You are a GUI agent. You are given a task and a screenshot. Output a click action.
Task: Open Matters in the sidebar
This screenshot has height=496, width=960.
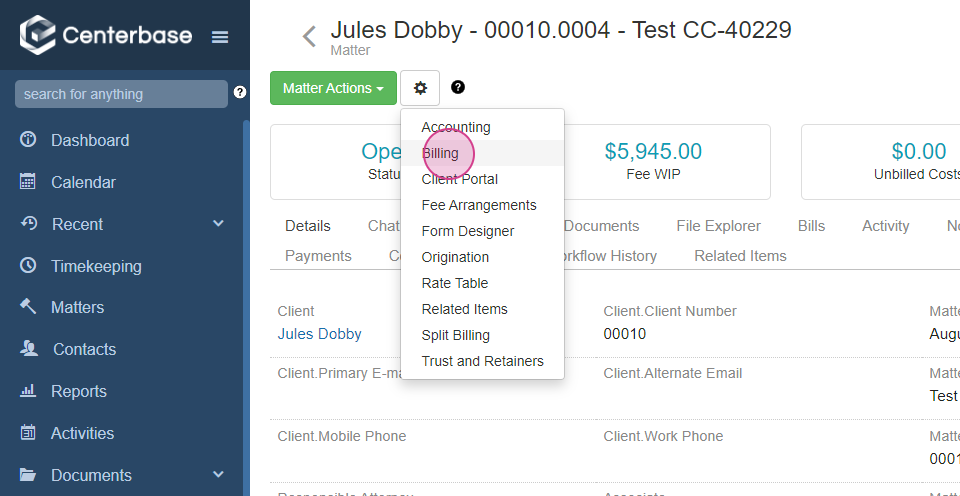click(77, 307)
